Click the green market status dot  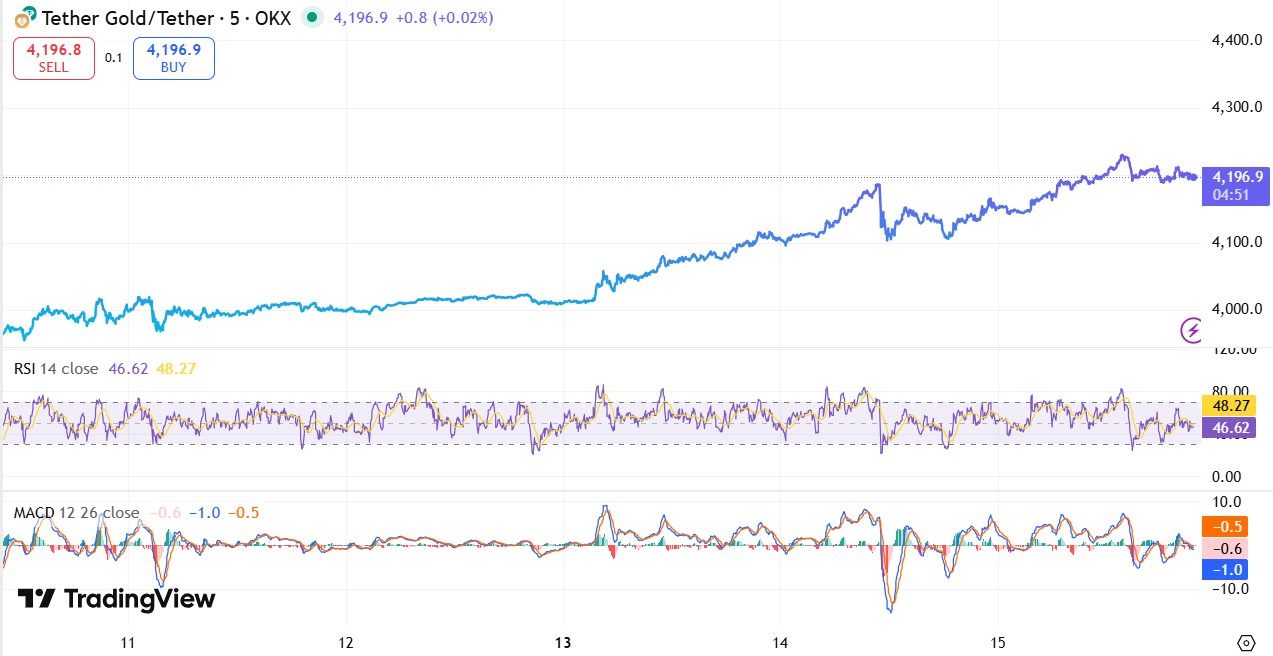click(x=313, y=17)
